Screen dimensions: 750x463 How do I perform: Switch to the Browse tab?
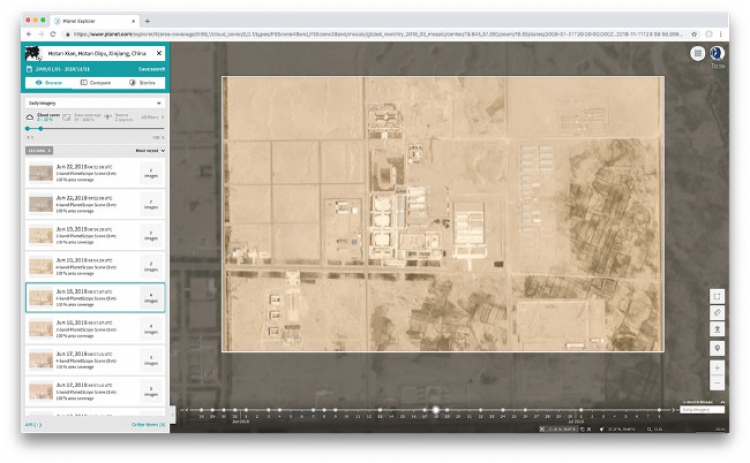coord(49,83)
